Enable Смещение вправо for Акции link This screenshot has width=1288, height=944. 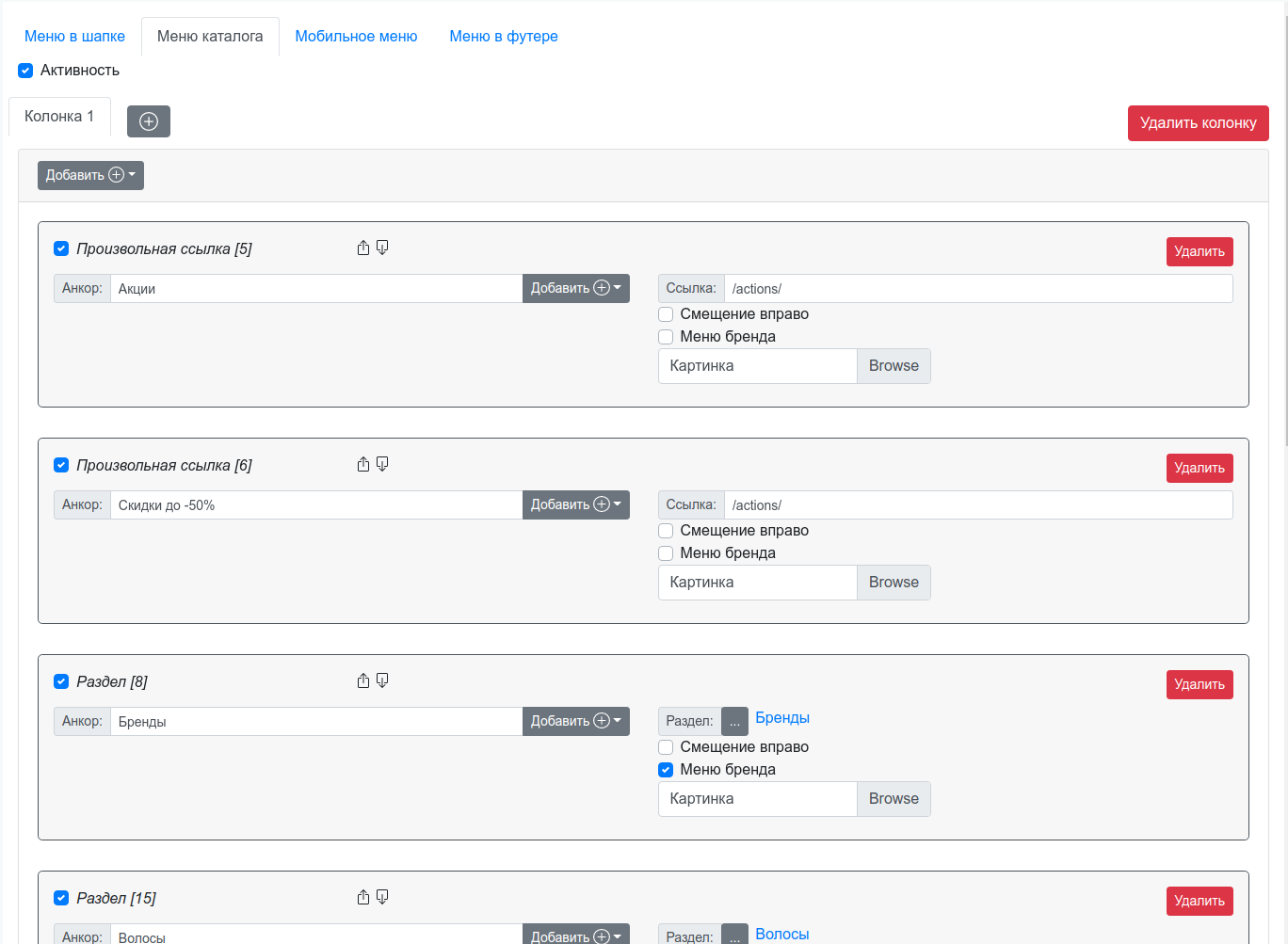click(x=666, y=314)
